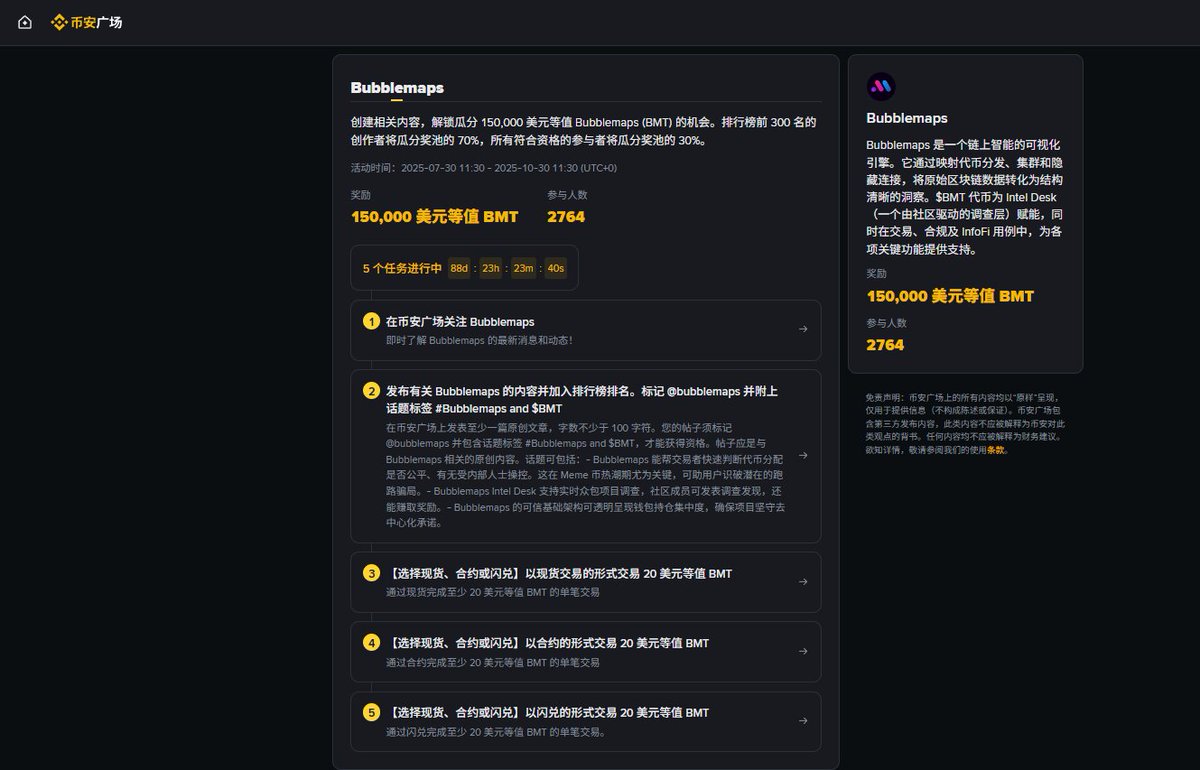Open task 以合约的形式交易 20 美元等值 BMT
This screenshot has width=1200, height=770.
coord(586,652)
